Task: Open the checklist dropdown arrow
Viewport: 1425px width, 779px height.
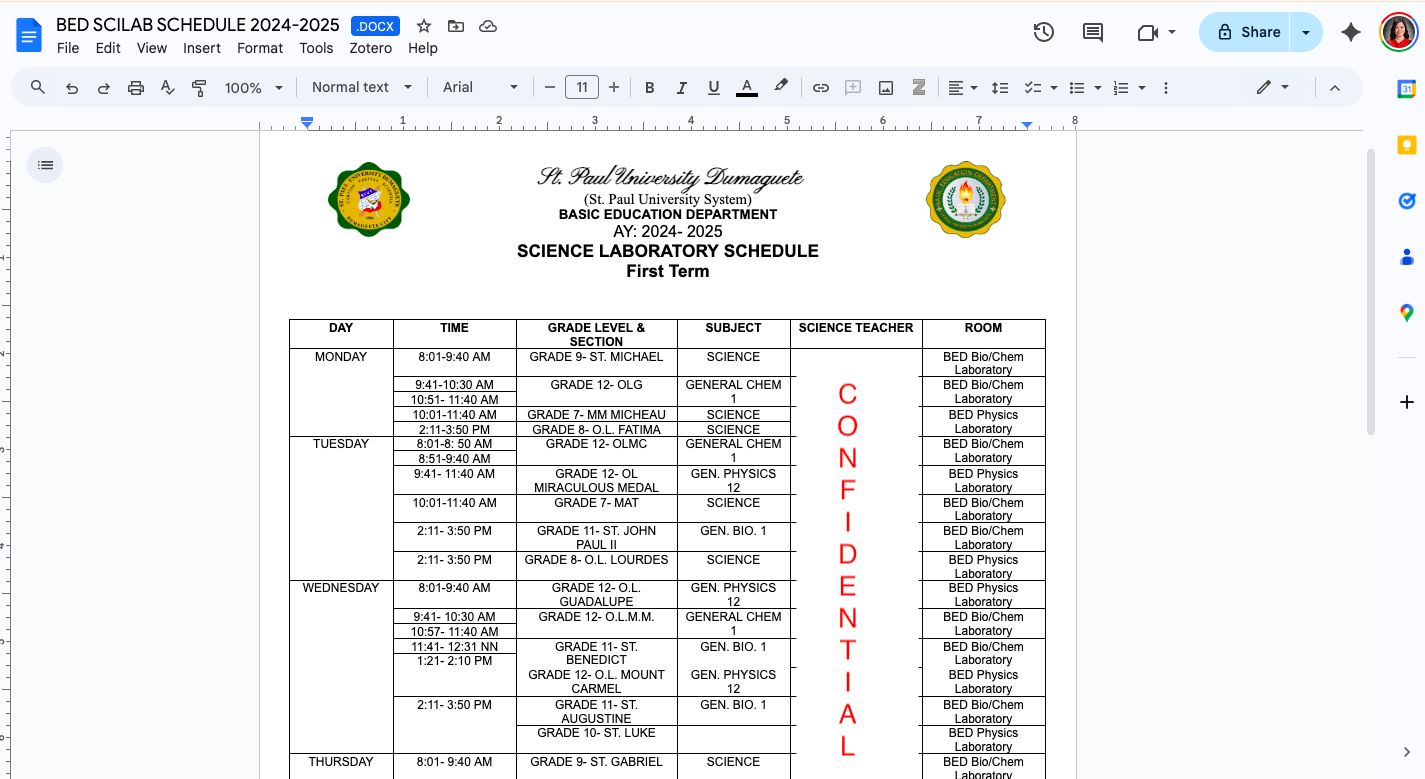Action: coord(1054,88)
